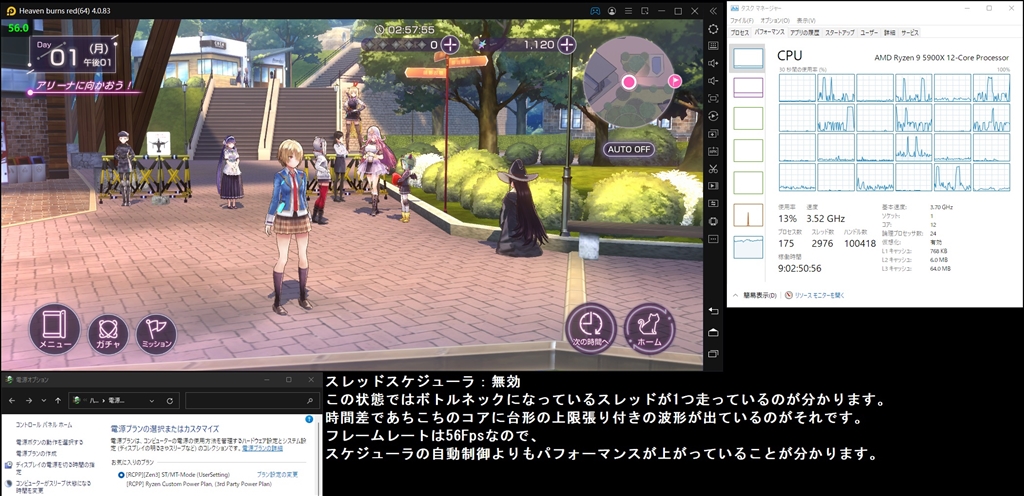Switch to the プロセス tab
Viewport: 1024px width, 496px height.
coord(740,33)
